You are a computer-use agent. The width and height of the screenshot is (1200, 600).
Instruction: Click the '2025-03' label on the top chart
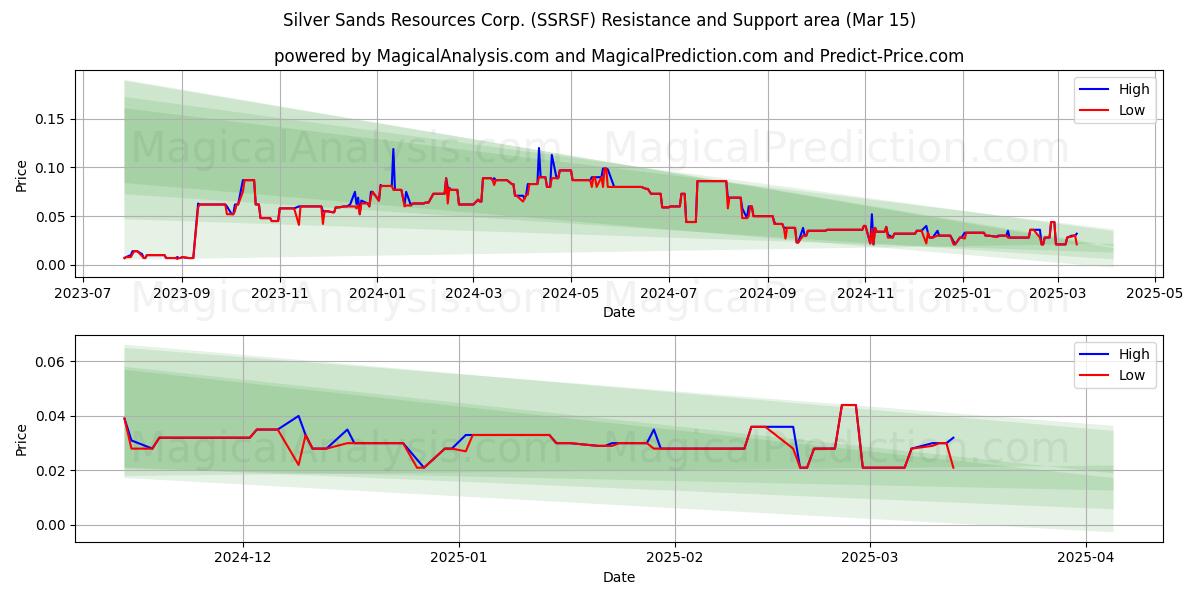click(1057, 295)
